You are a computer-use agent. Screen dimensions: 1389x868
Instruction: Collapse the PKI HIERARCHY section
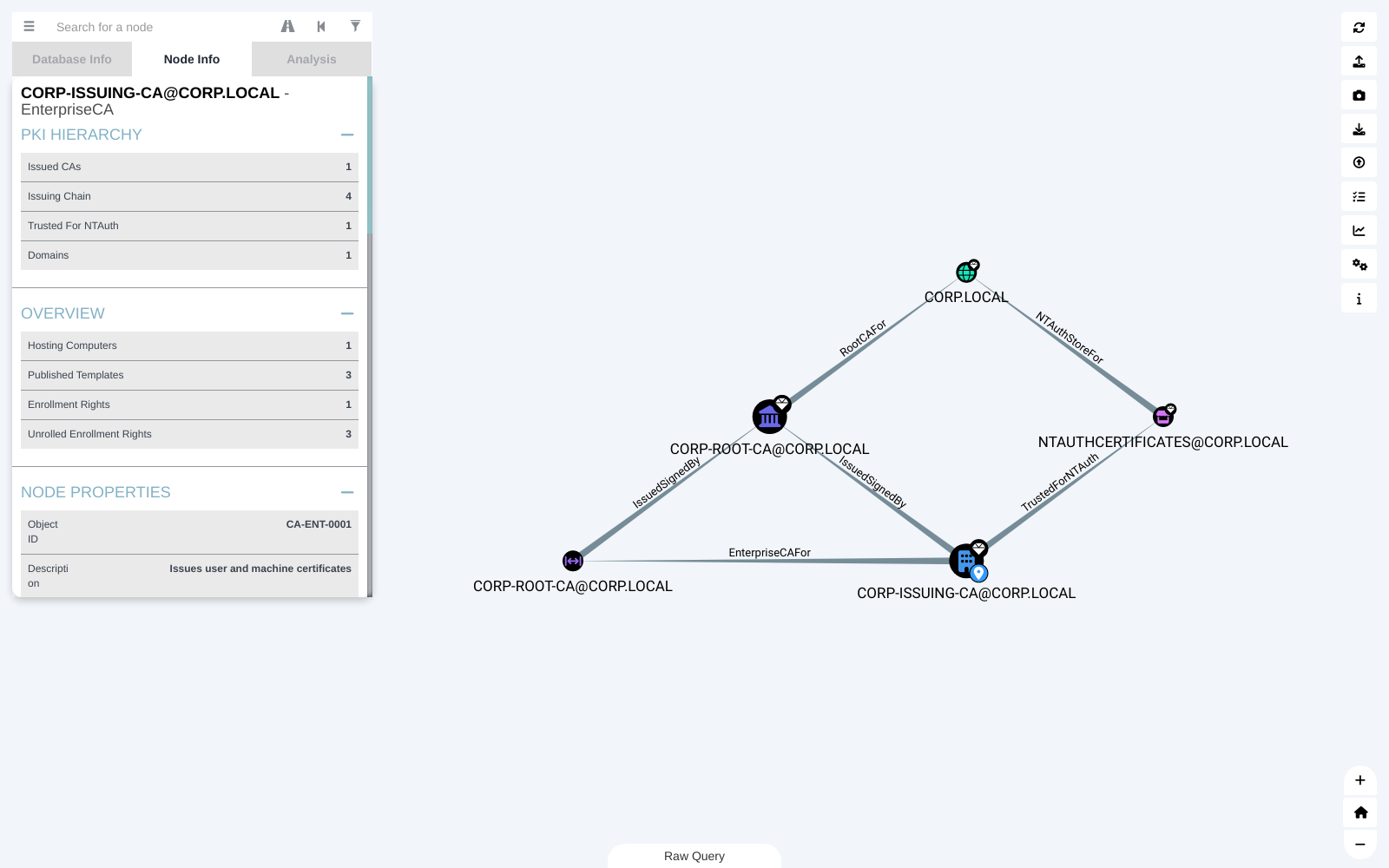click(x=347, y=135)
